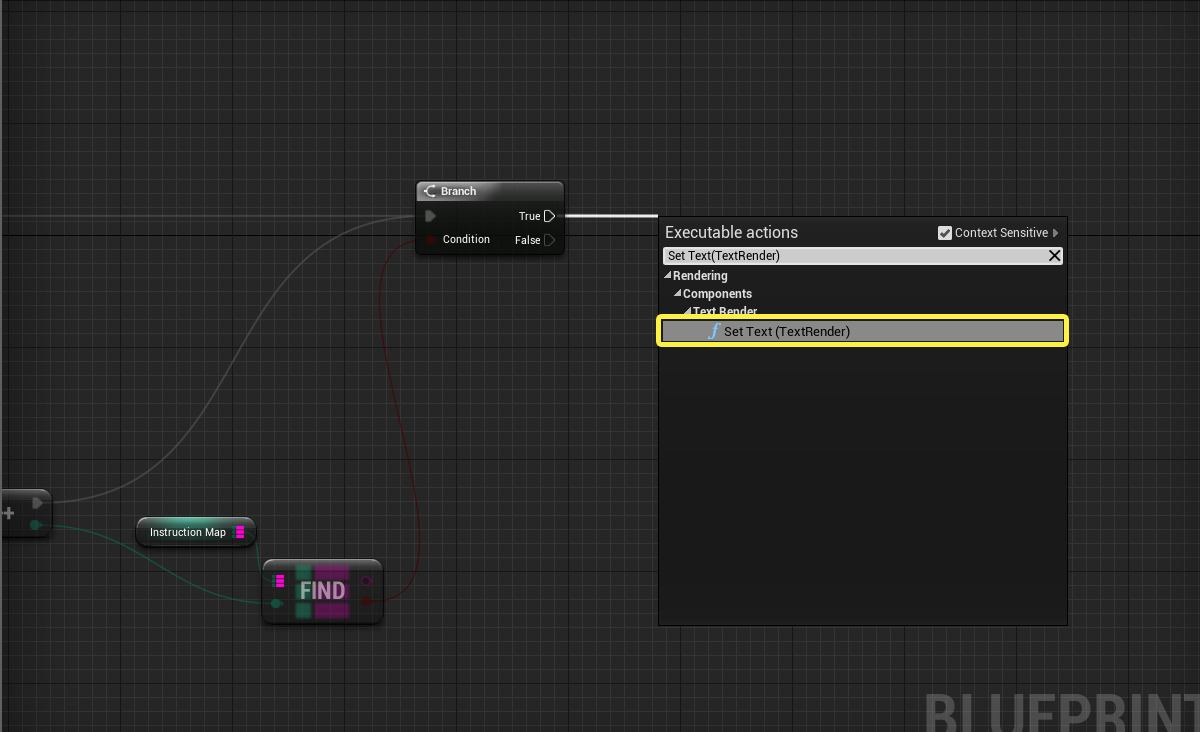The height and width of the screenshot is (732, 1200).
Task: Click the Branch node's True execution pin
Action: pyautogui.click(x=549, y=216)
